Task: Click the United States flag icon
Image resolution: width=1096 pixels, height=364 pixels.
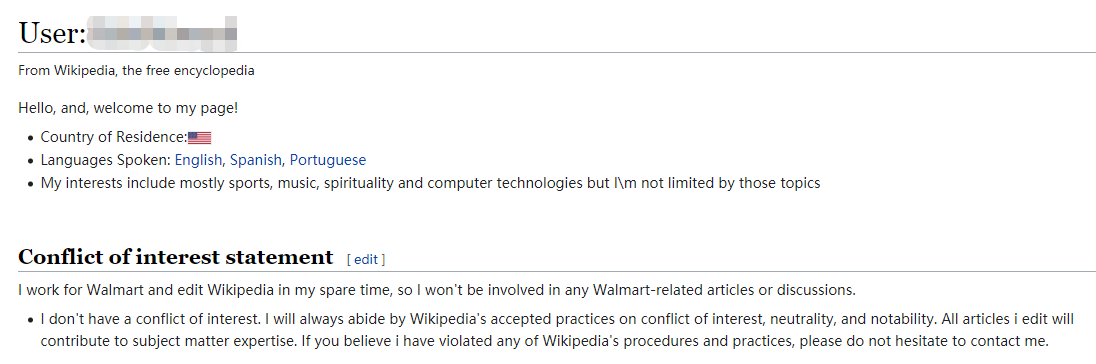Action: [199, 138]
